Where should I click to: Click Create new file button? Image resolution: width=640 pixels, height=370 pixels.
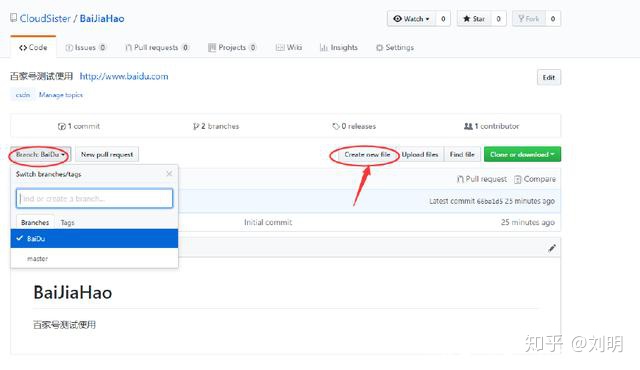tap(367, 155)
